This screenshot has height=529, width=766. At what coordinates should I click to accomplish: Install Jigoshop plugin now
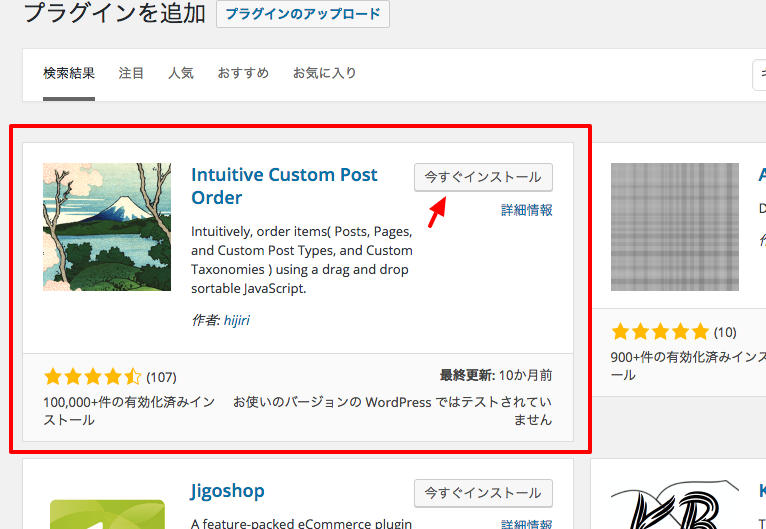483,493
